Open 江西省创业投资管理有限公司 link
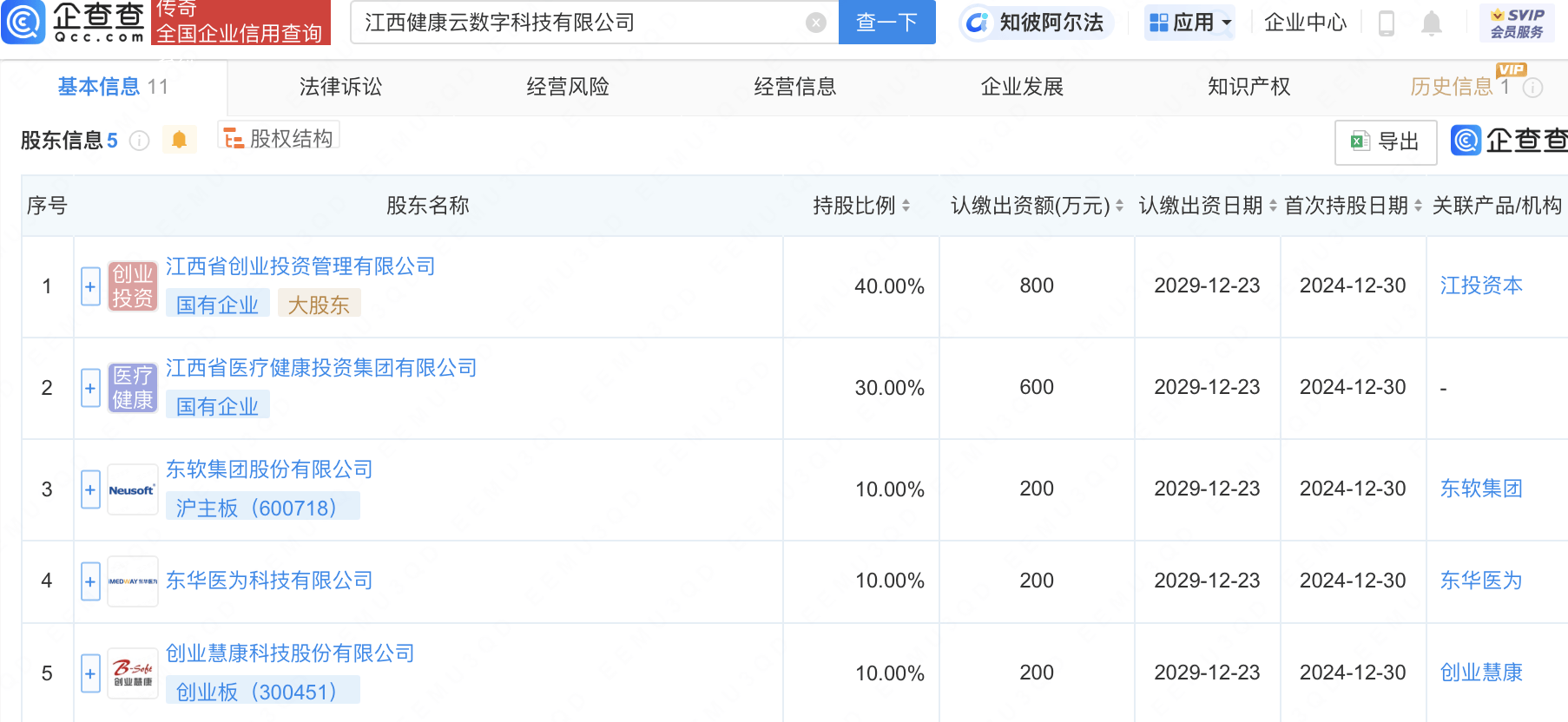 [x=300, y=266]
